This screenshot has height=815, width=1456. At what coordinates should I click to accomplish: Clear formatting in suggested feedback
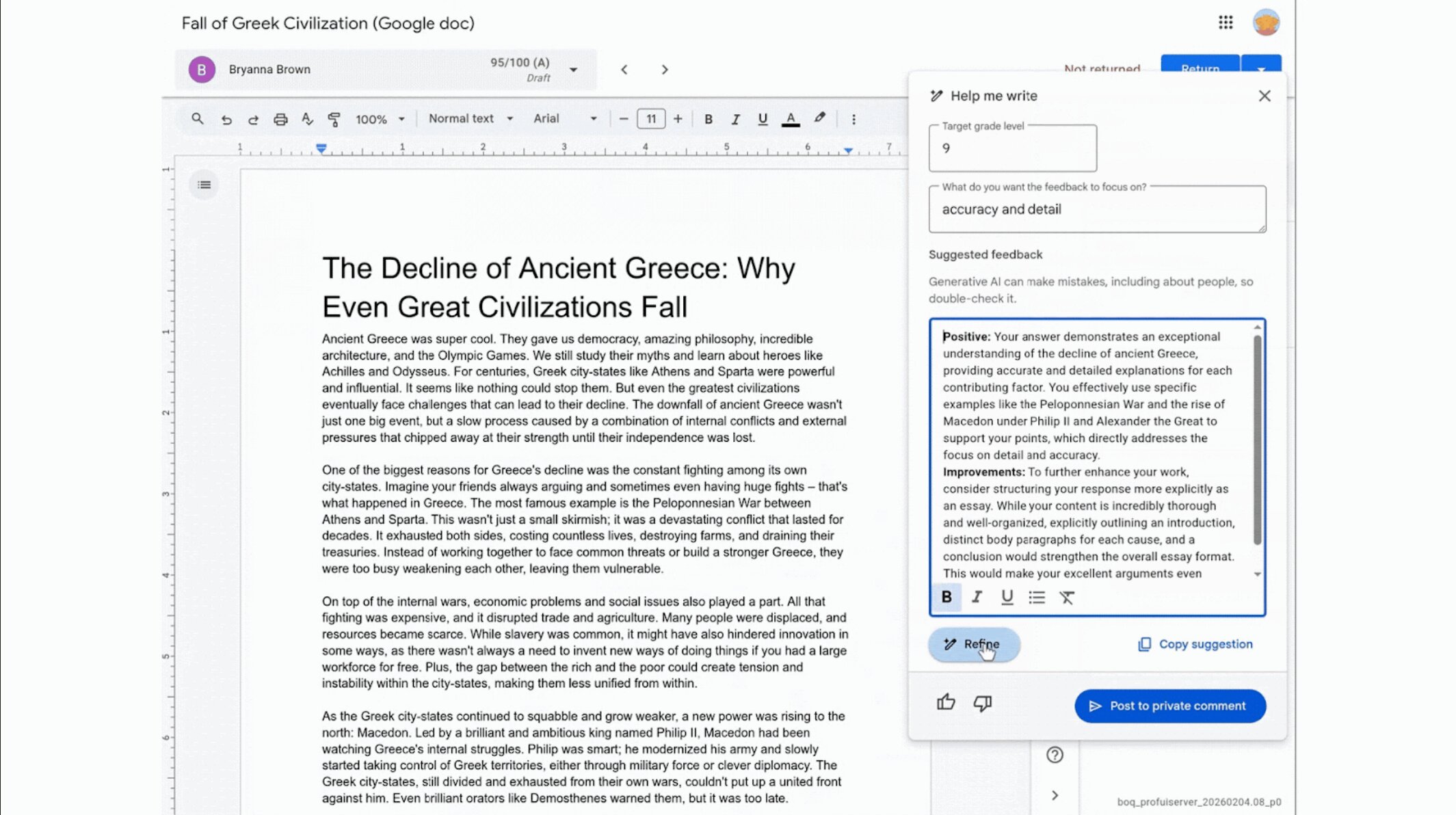1066,597
